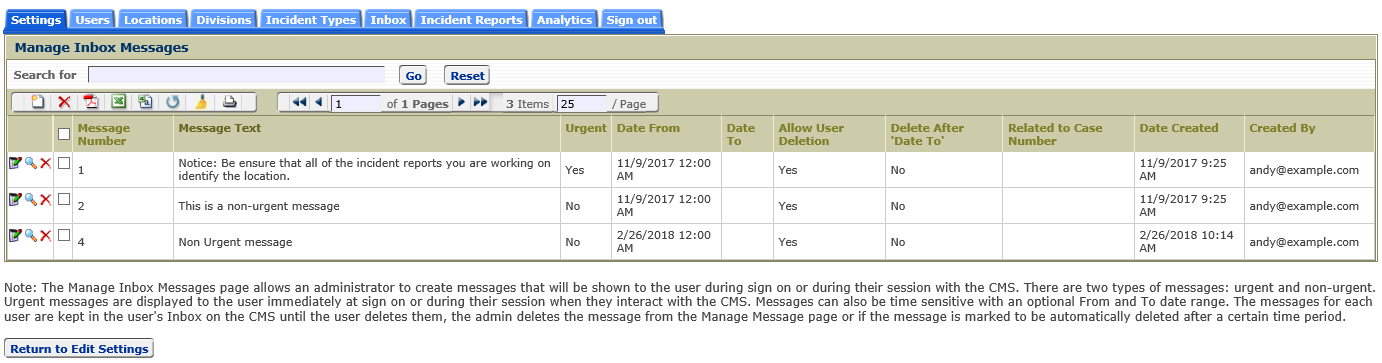
Task: Click the magnifier view icon for message 2
Action: (30, 199)
